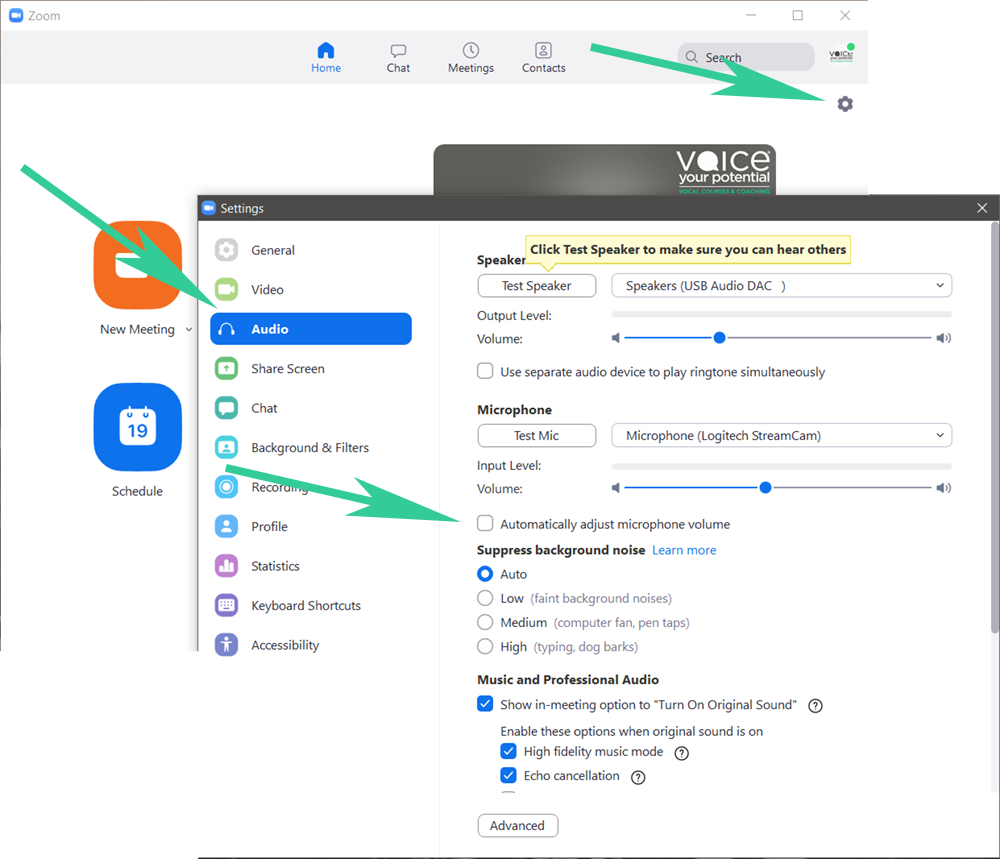Select Medium noise suppression
Screen dimensions: 1000x859
point(485,622)
